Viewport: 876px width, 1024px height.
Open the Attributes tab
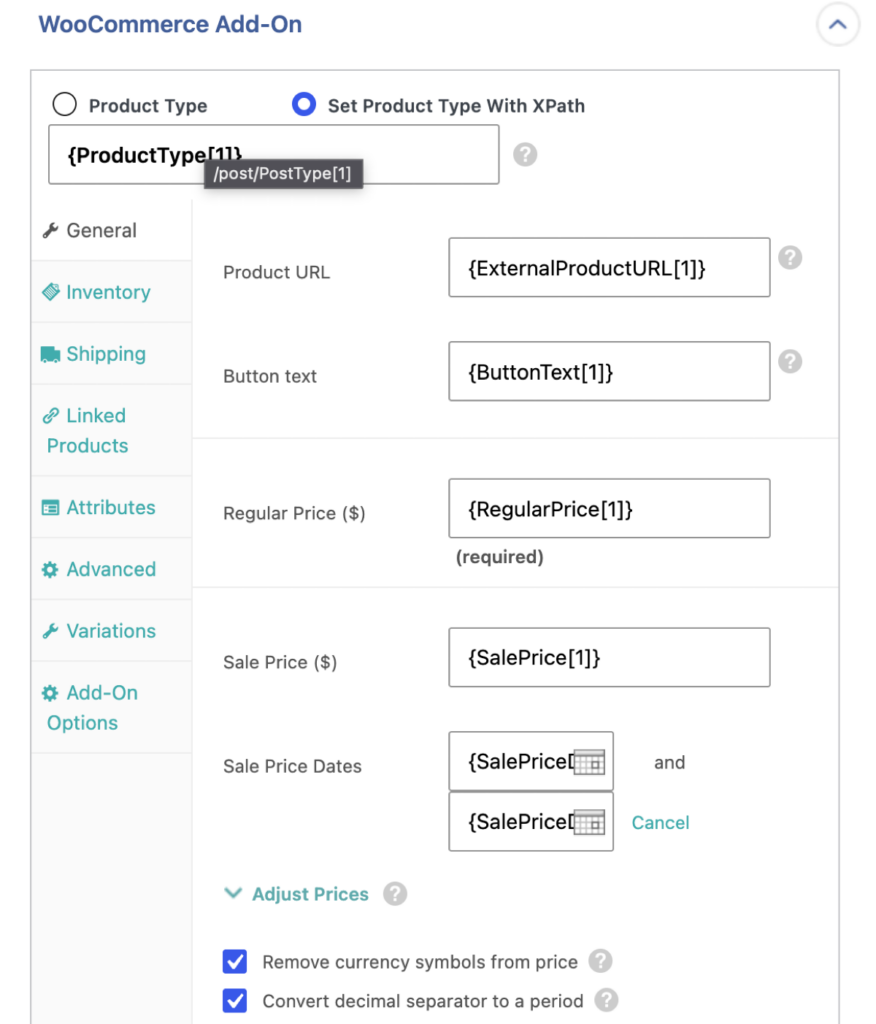pyautogui.click(x=112, y=507)
